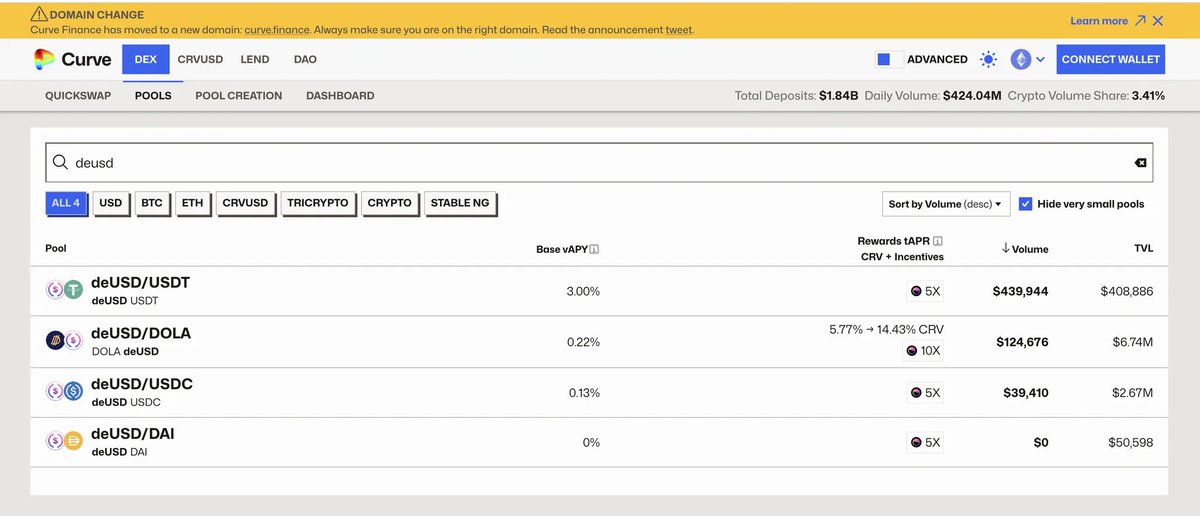Click the Crypto Volume Share 3.41% stat
1200x516 pixels.
1086,96
